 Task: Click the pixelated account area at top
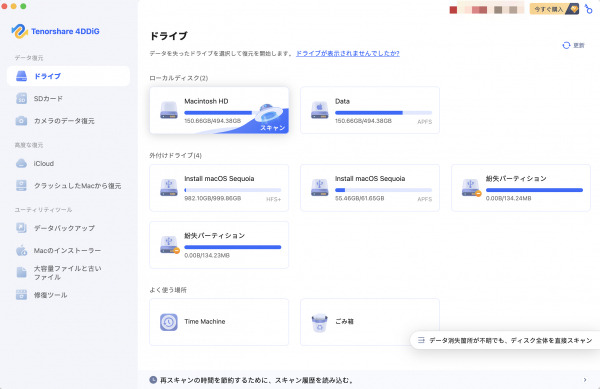(x=488, y=9)
